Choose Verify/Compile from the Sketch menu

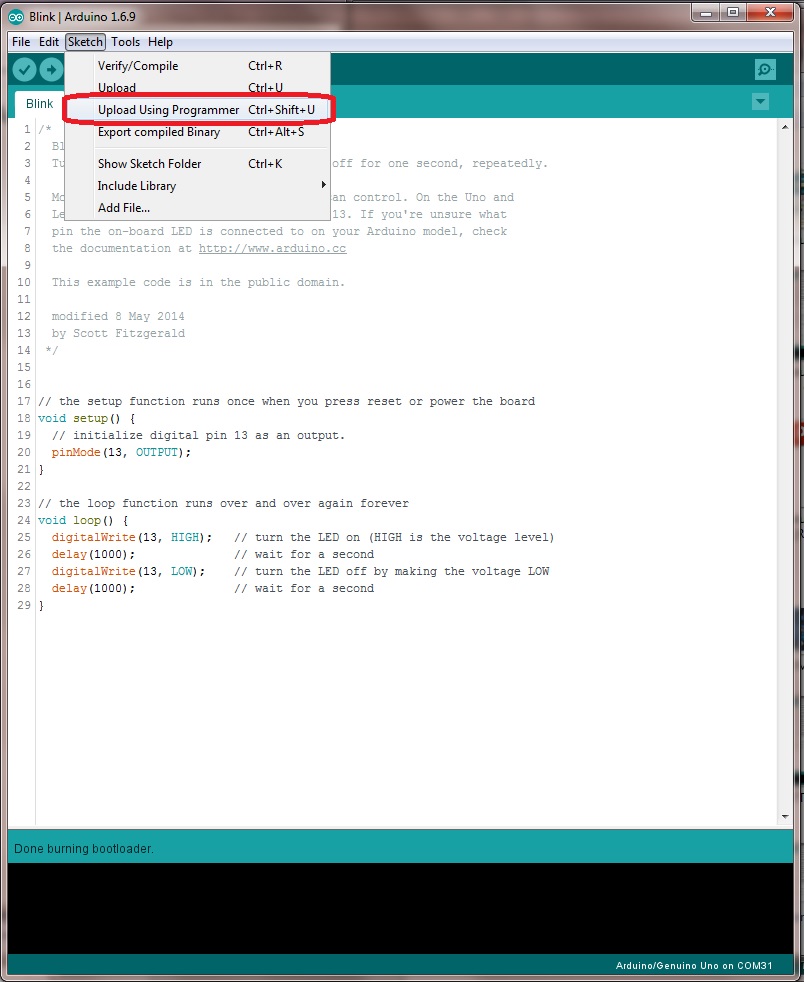197,66
